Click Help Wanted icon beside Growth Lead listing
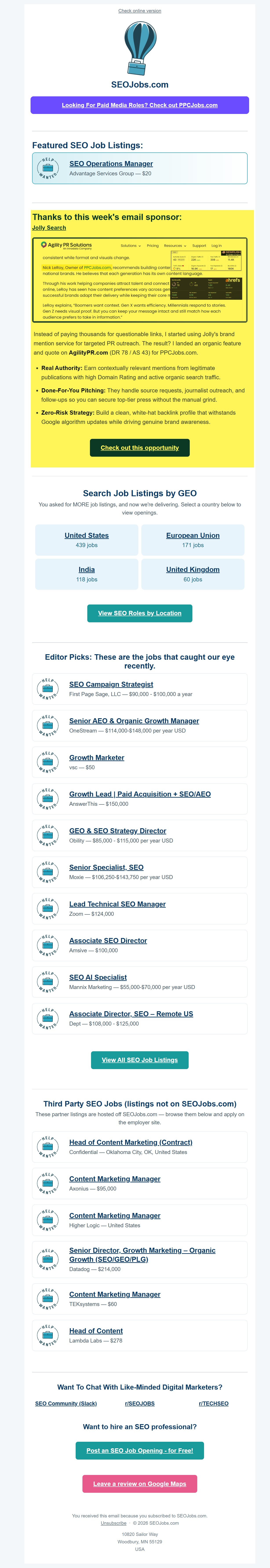The width and height of the screenshot is (270, 1568). click(x=47, y=799)
